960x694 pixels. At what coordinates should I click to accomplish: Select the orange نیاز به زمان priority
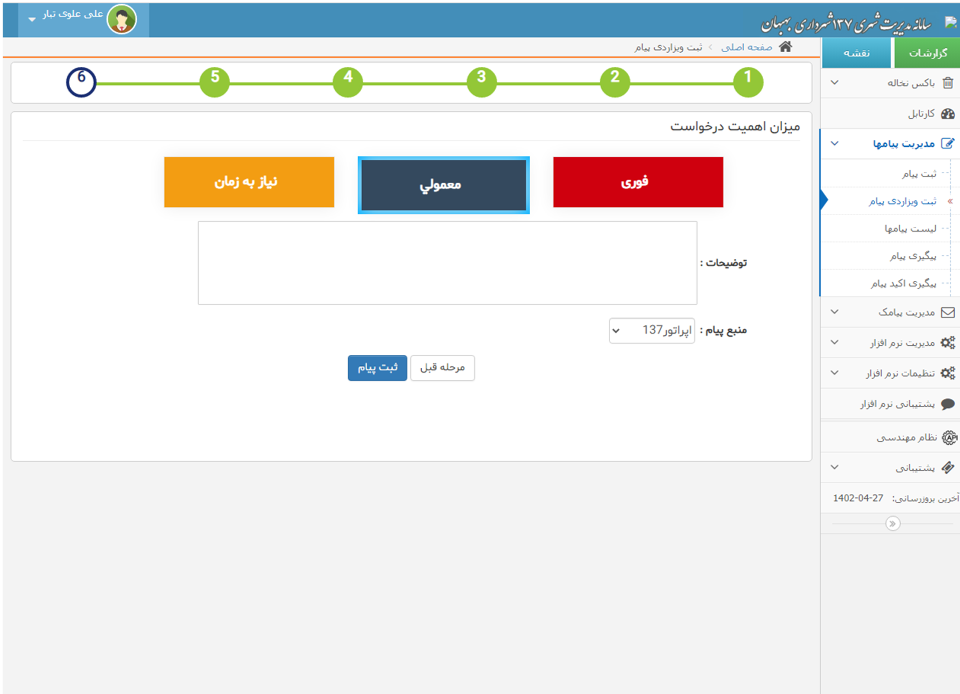(x=249, y=182)
